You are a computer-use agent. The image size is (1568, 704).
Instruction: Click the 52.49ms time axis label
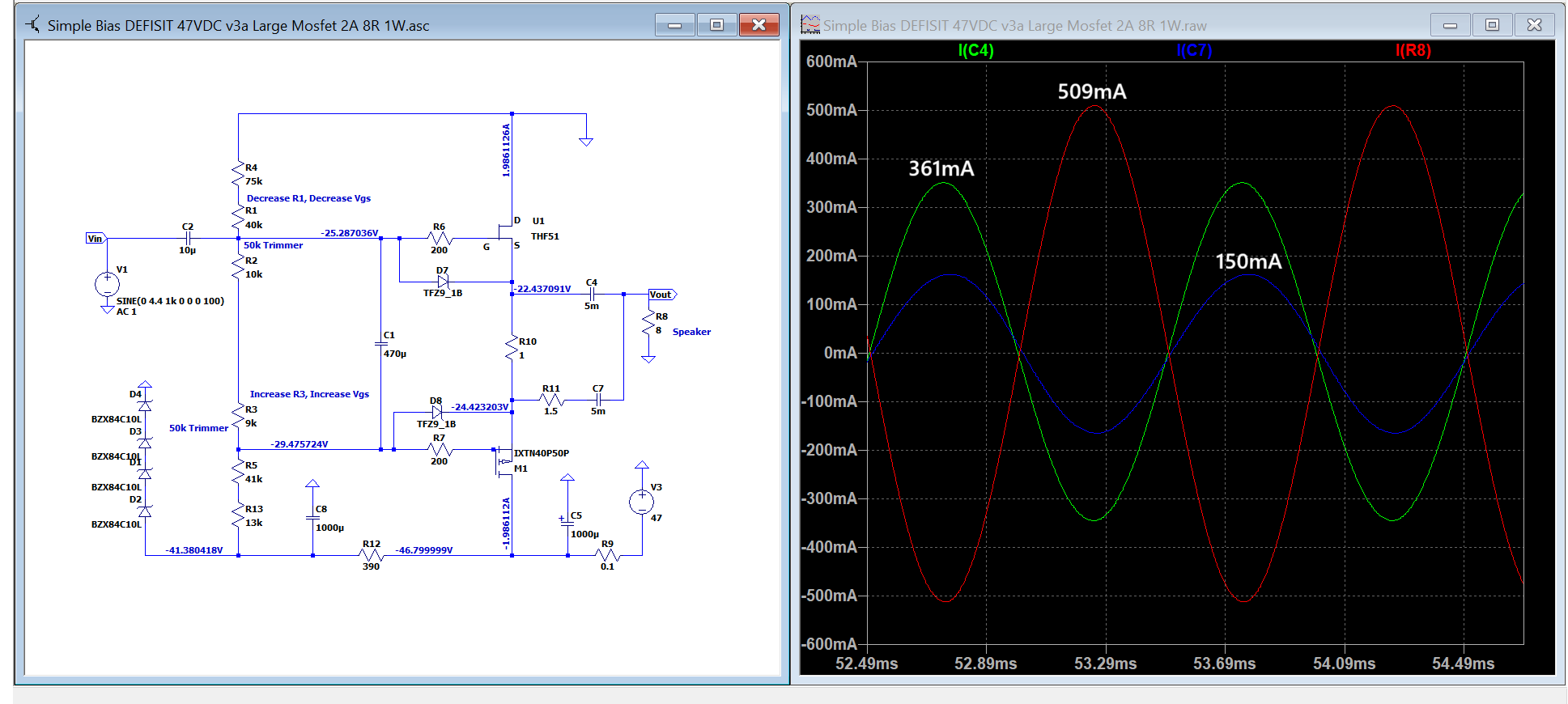click(866, 664)
